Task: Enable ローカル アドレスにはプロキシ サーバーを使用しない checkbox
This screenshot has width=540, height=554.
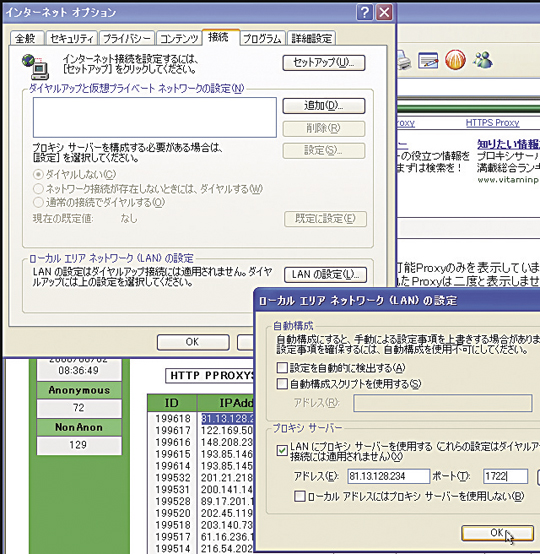Action: (x=300, y=496)
